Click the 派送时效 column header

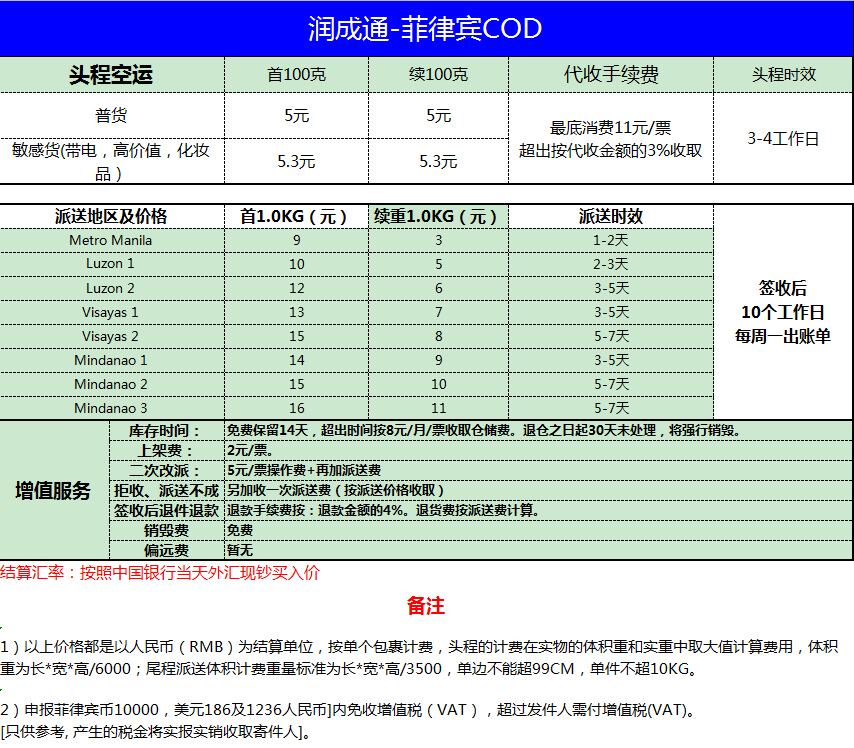coord(611,216)
